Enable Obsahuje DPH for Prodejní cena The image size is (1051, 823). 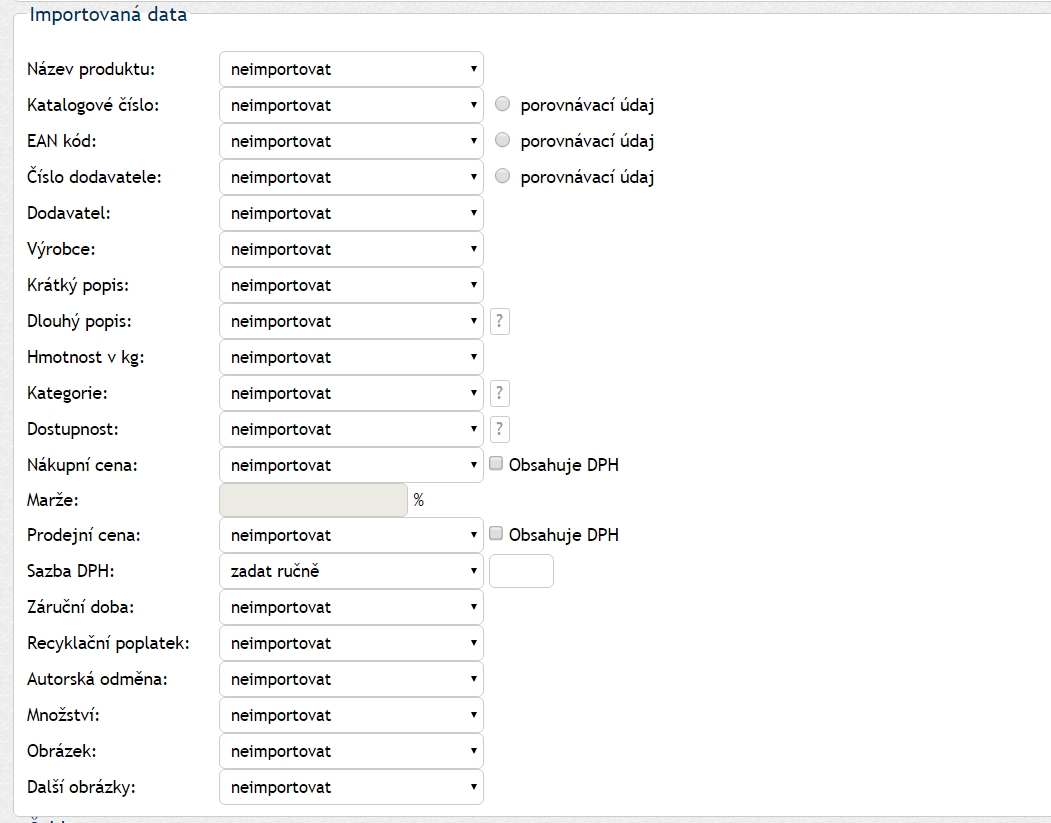496,534
